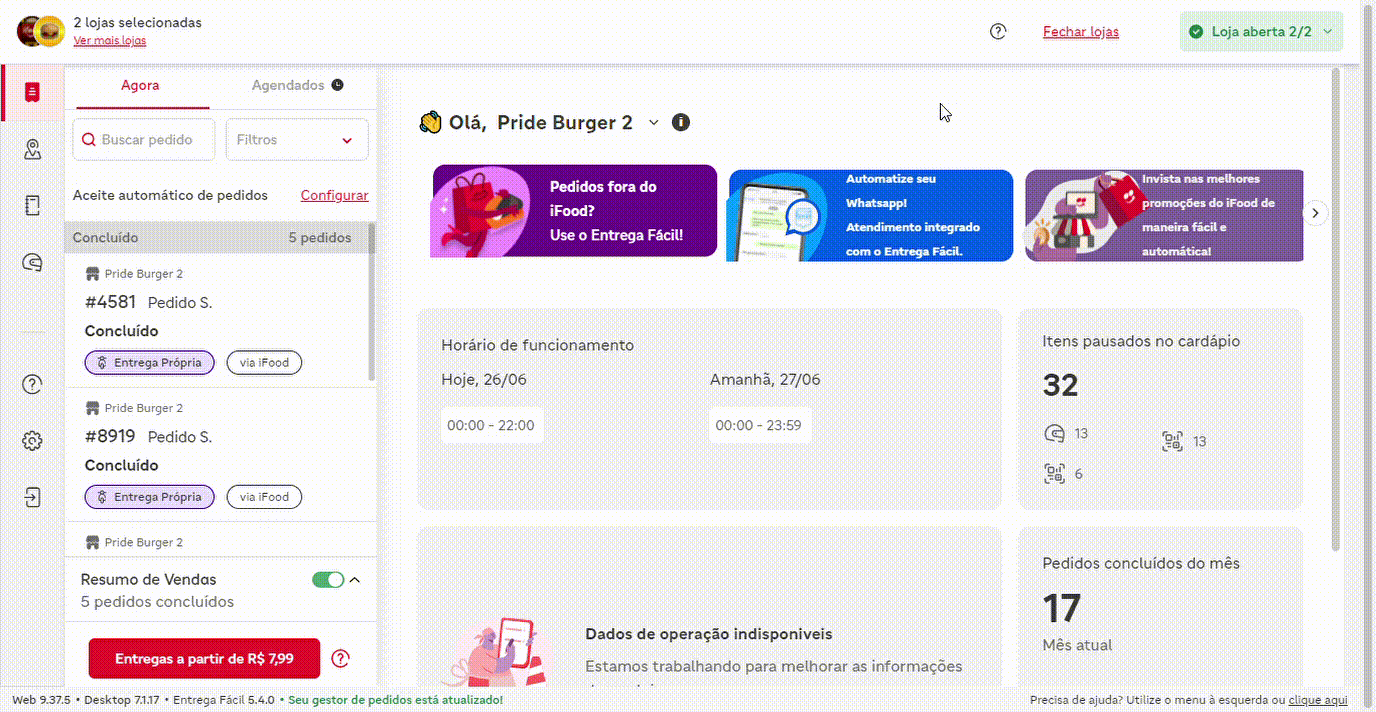Open the menu book sidebar icon
The height and width of the screenshot is (712, 1376).
pos(32,206)
